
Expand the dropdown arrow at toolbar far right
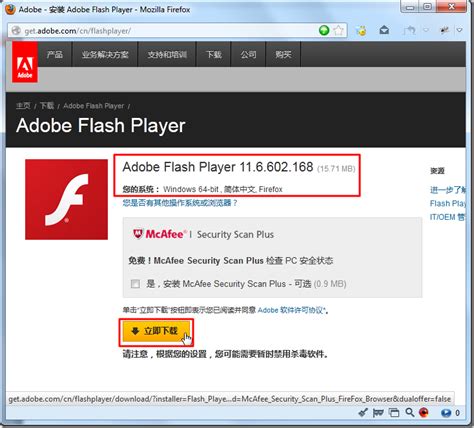[460, 30]
